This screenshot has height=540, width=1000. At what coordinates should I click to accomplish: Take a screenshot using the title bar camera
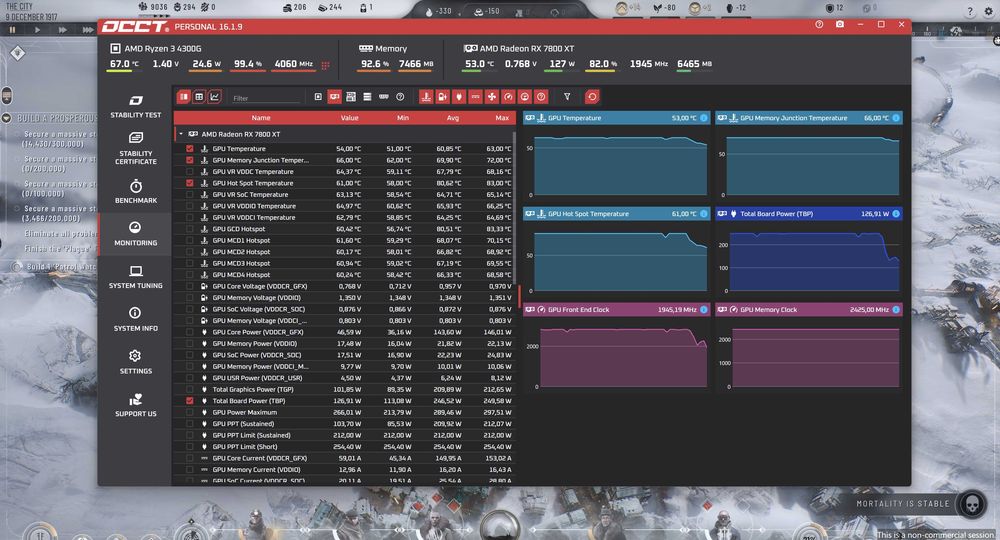840,24
